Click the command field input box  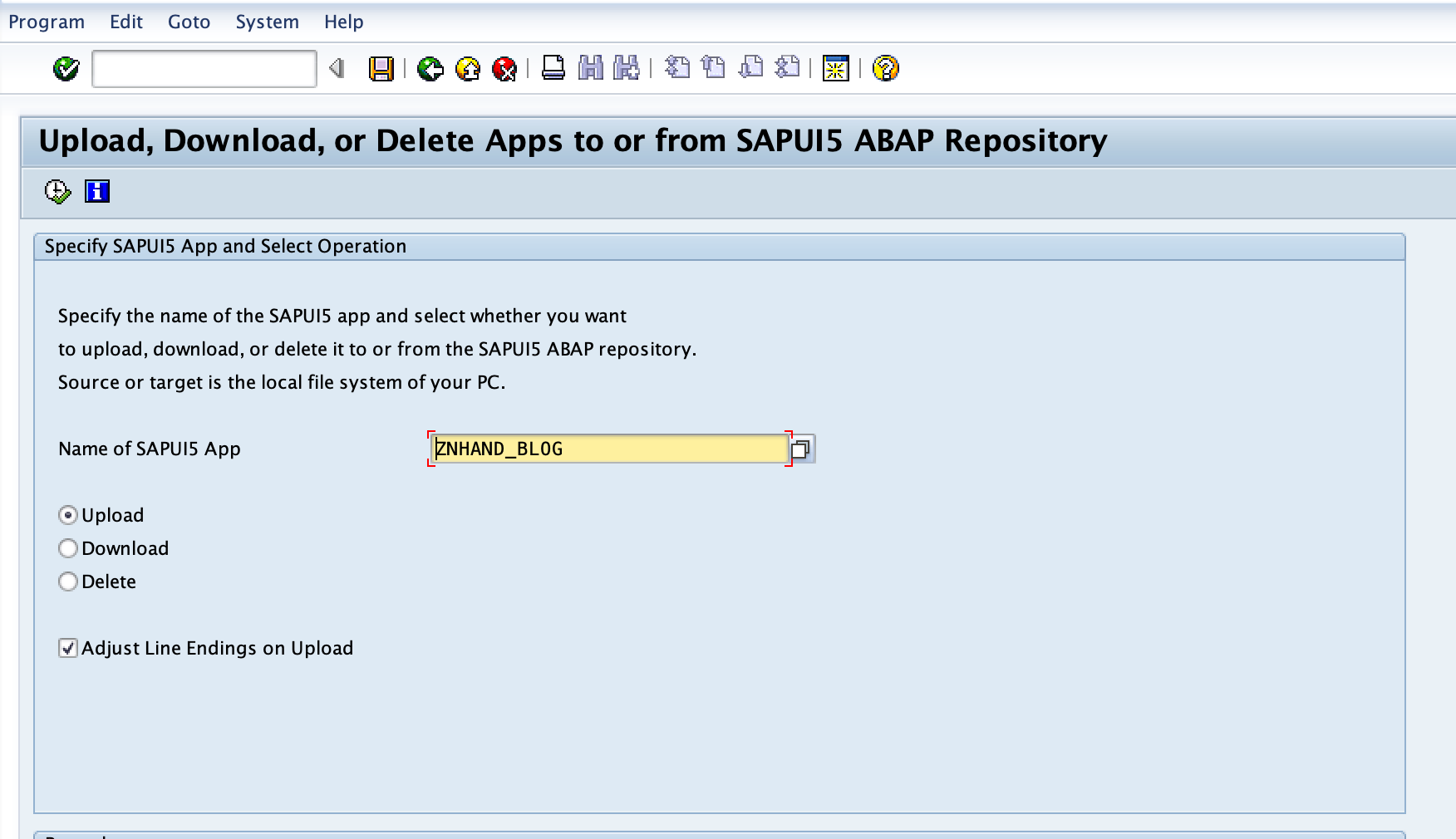pyautogui.click(x=204, y=68)
